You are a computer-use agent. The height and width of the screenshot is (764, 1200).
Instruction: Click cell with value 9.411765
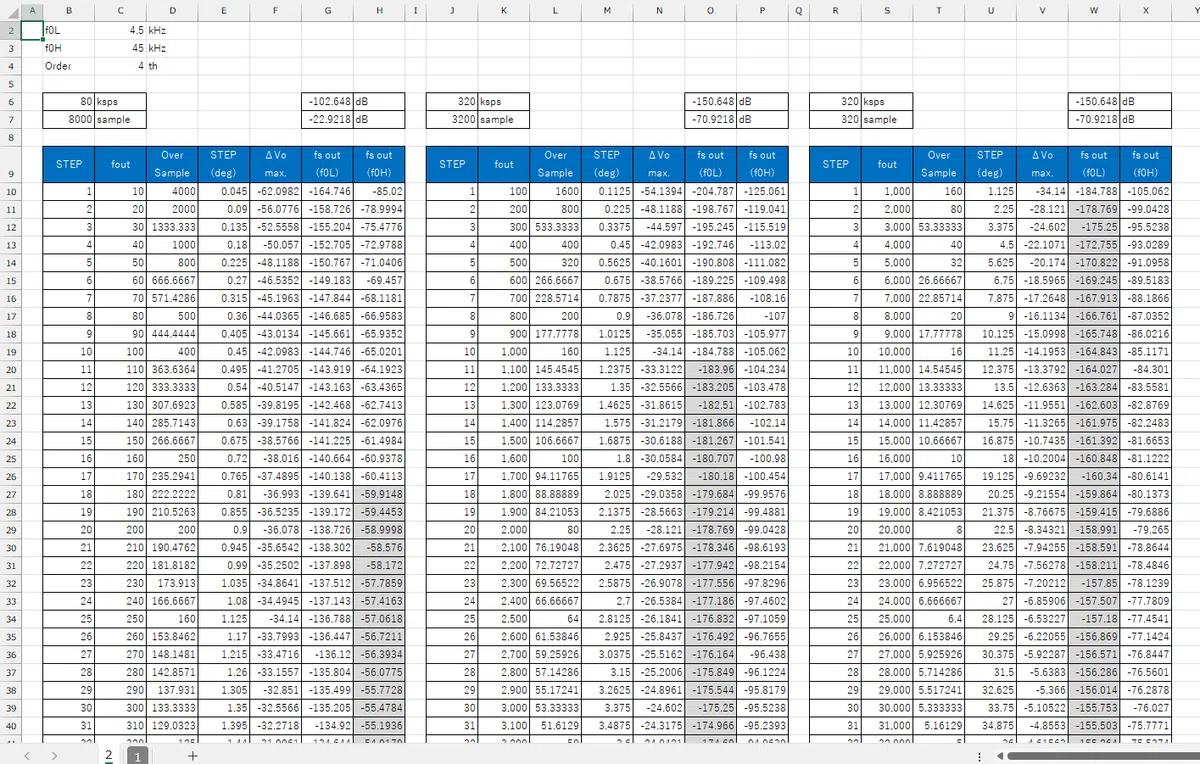939,476
